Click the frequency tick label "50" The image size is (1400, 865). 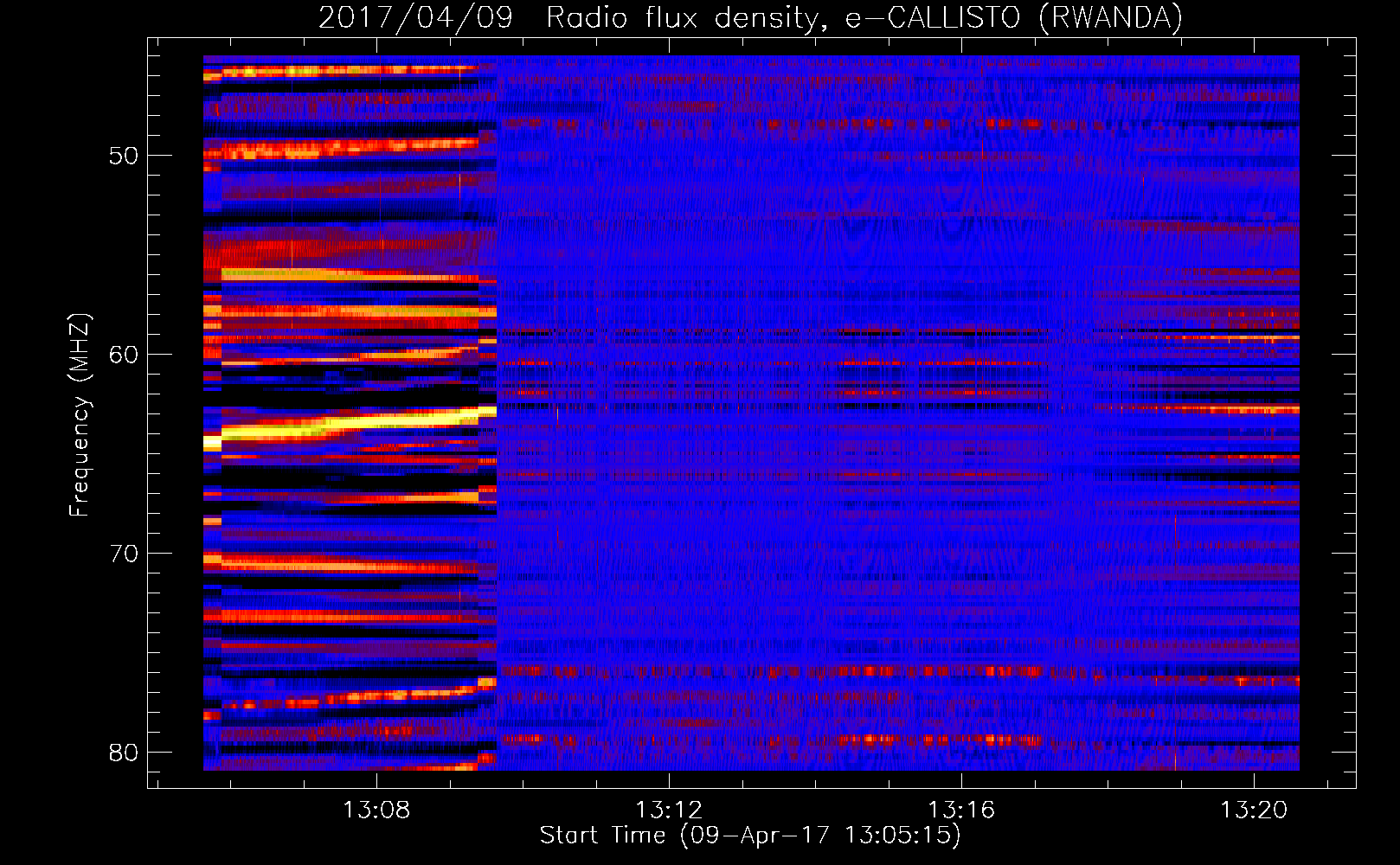point(124,157)
